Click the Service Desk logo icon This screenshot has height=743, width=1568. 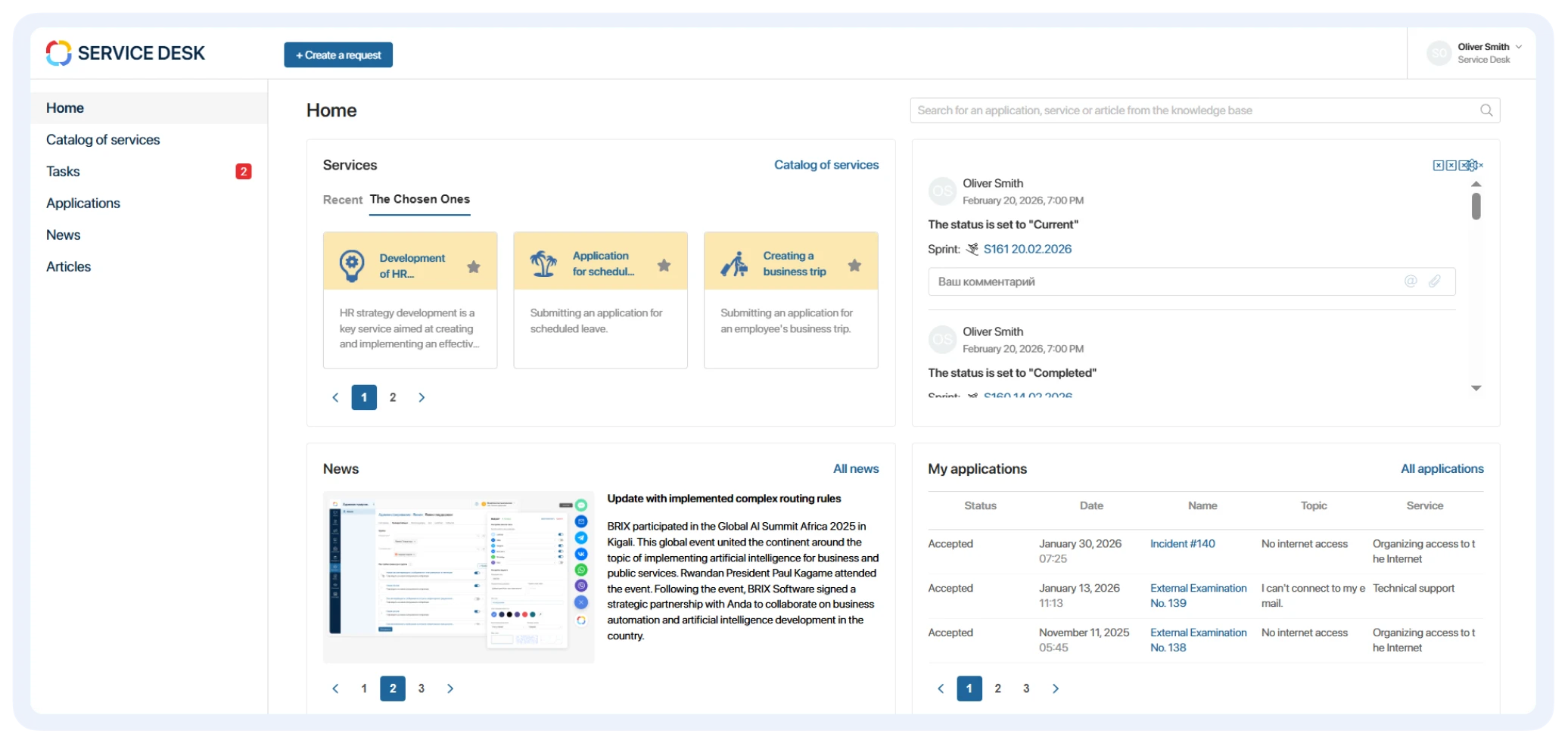coord(58,53)
